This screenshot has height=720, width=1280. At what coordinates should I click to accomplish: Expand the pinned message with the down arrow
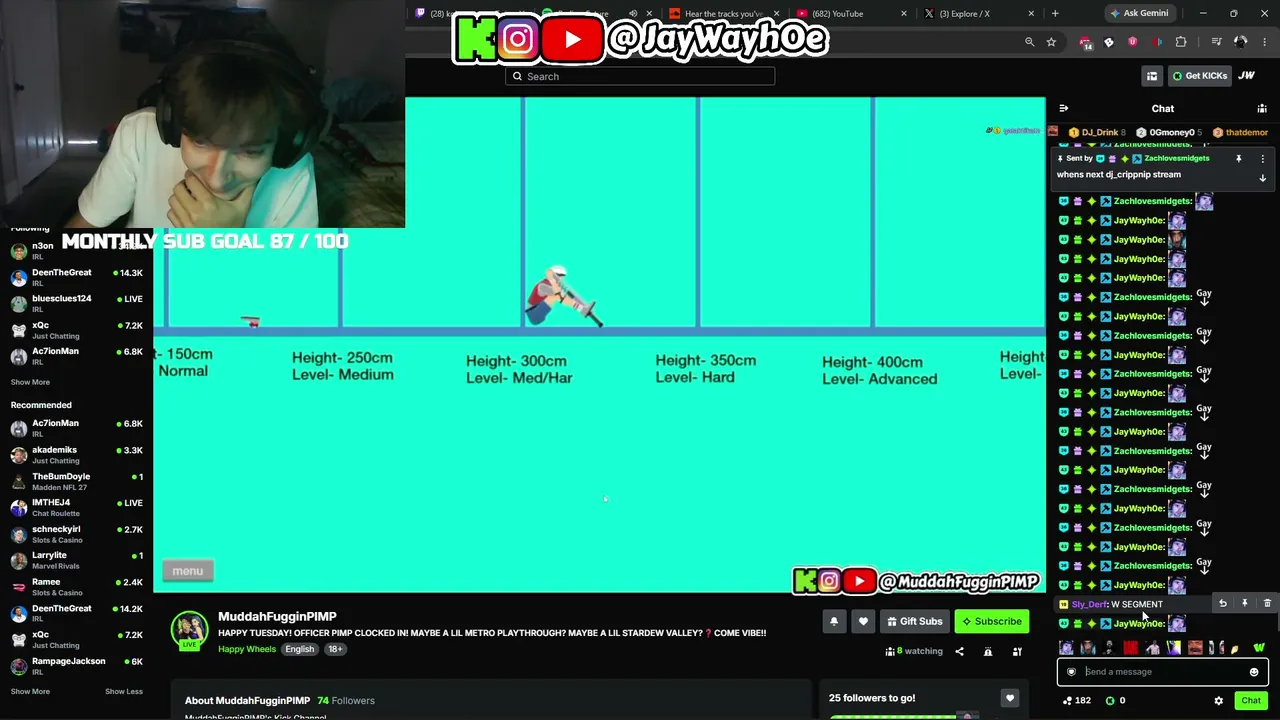1262,178
